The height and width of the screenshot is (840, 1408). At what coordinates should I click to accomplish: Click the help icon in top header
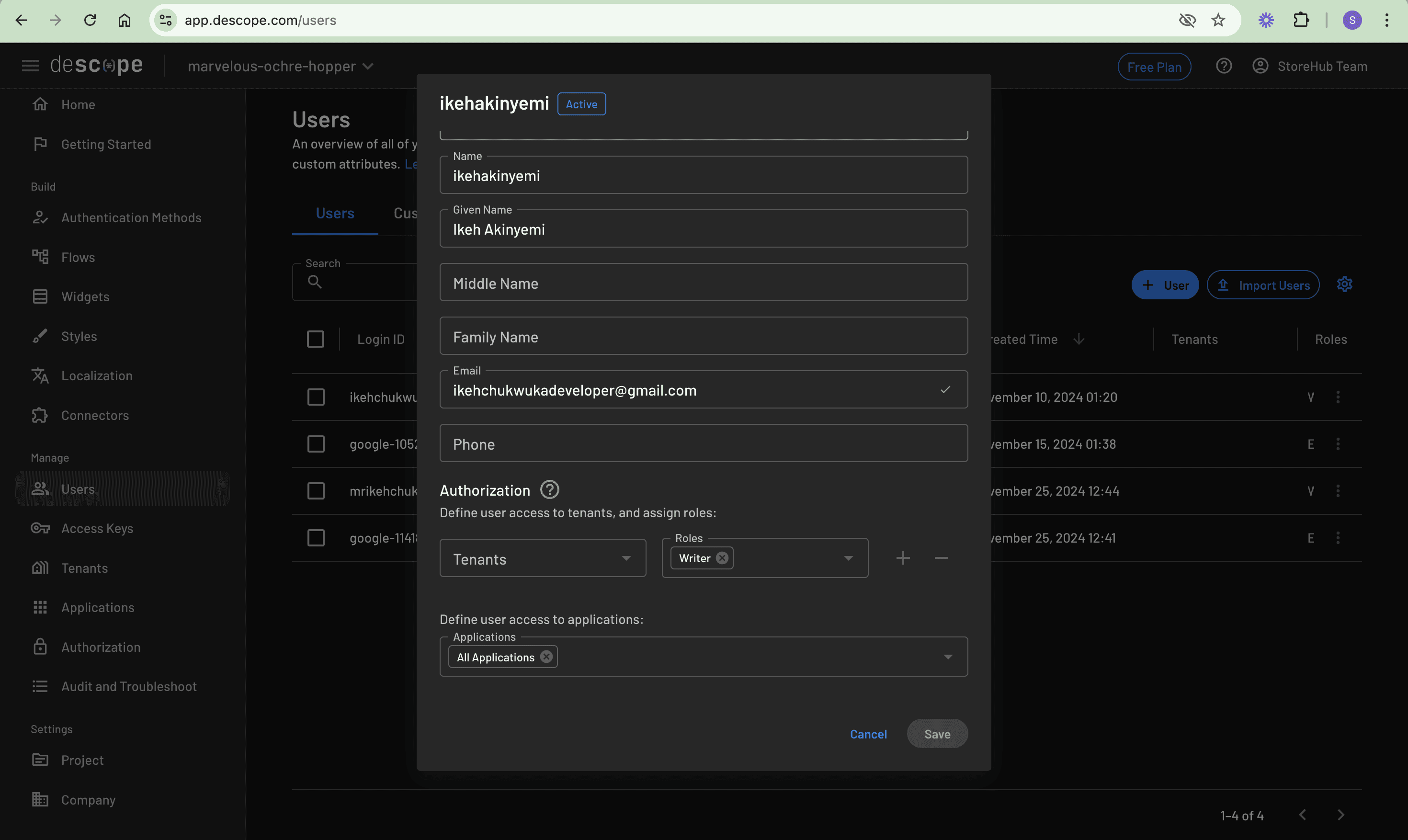(1224, 66)
